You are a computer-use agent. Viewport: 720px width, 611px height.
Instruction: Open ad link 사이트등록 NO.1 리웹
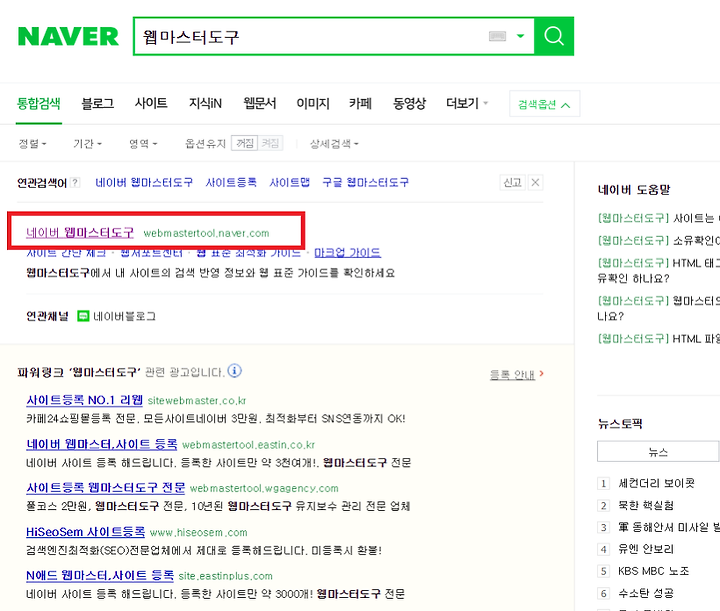click(x=84, y=400)
